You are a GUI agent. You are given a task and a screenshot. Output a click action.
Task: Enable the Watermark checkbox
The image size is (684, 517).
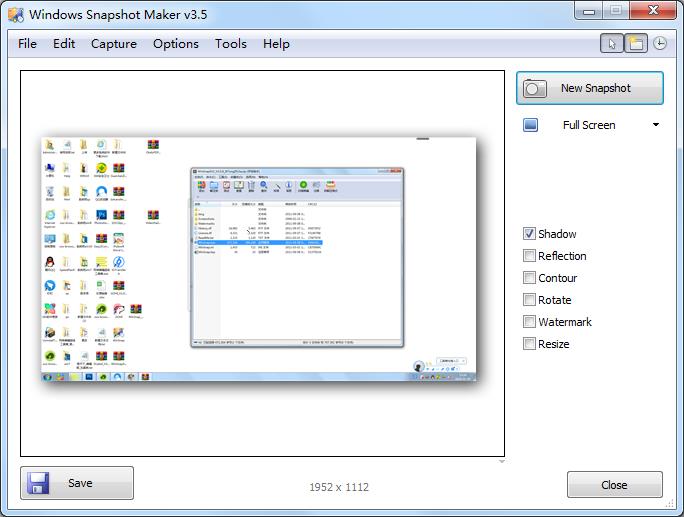(529, 322)
